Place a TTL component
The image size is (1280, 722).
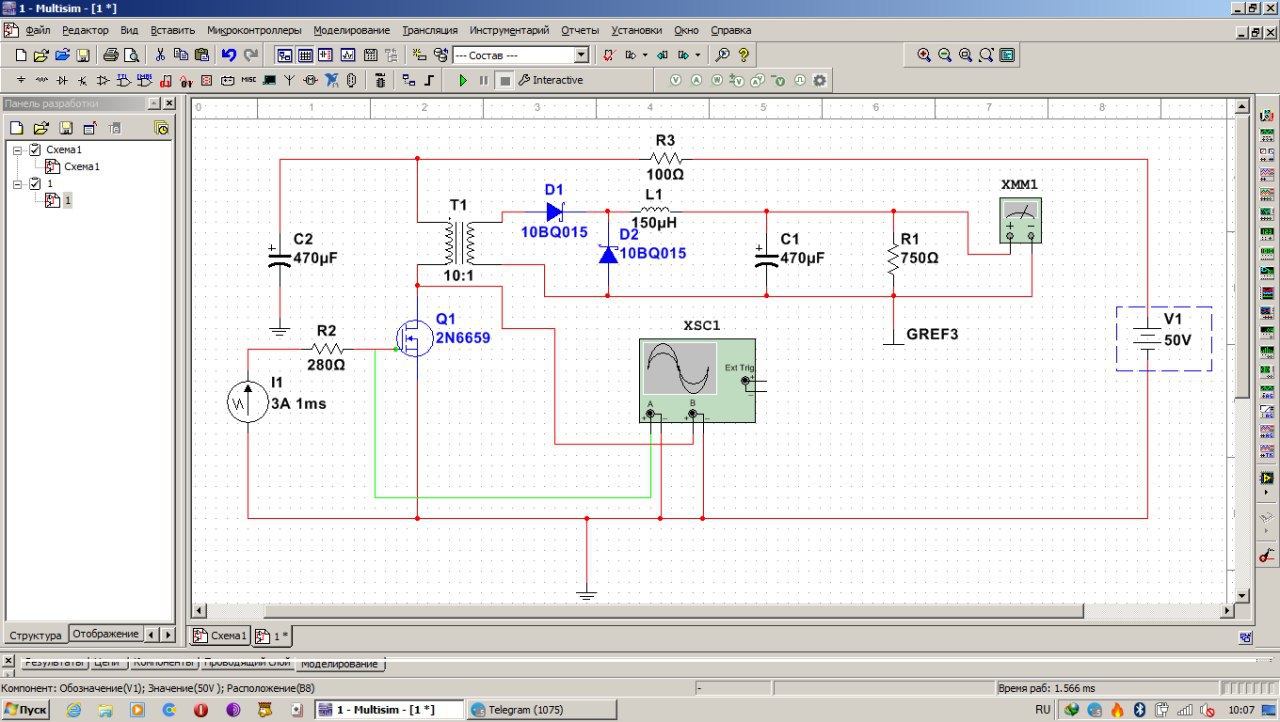123,80
